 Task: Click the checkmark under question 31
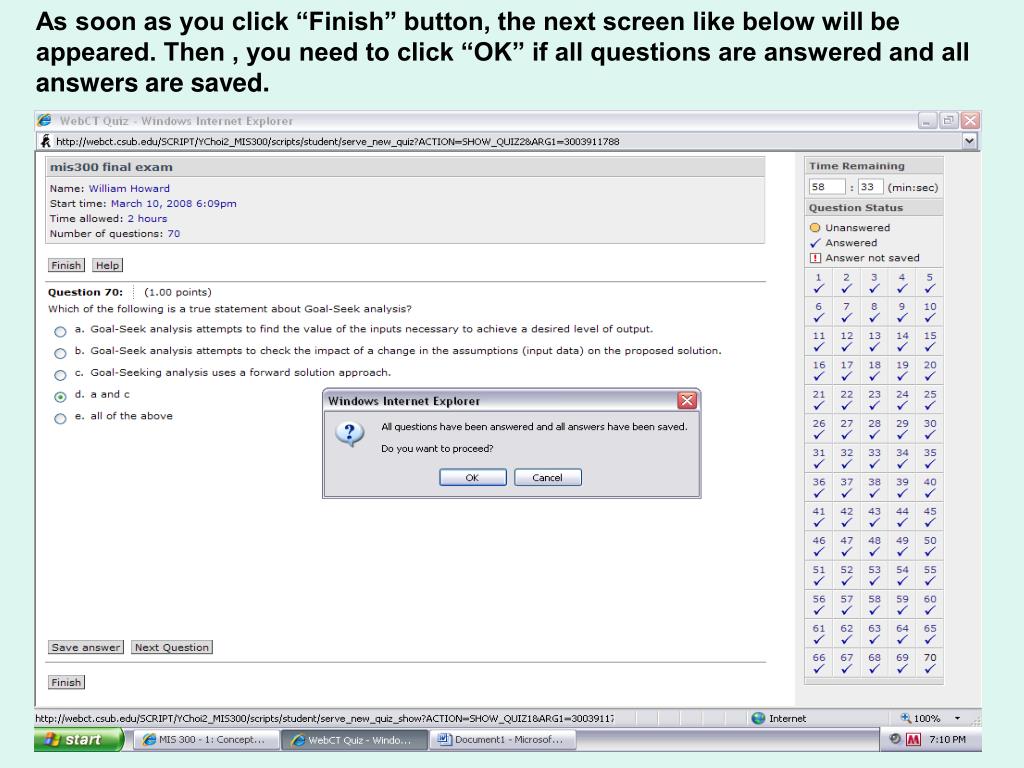tap(818, 464)
